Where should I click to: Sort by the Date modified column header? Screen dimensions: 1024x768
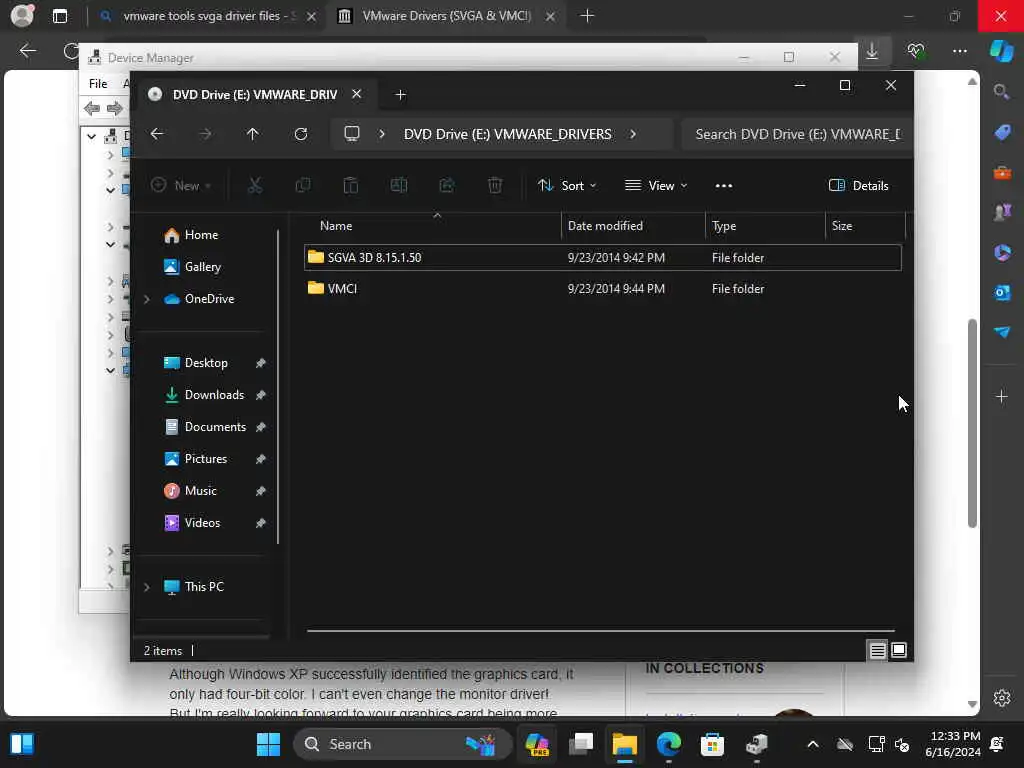[633, 225]
